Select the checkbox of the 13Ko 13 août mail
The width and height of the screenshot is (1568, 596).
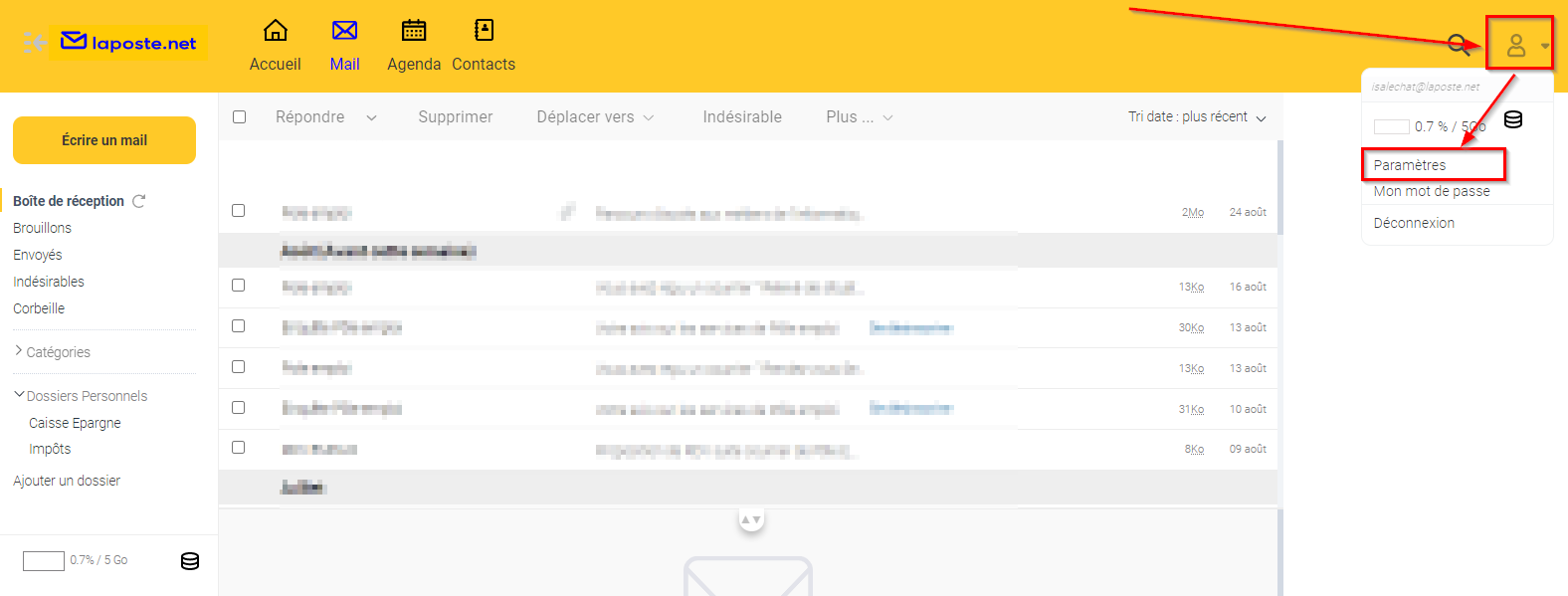click(238, 367)
